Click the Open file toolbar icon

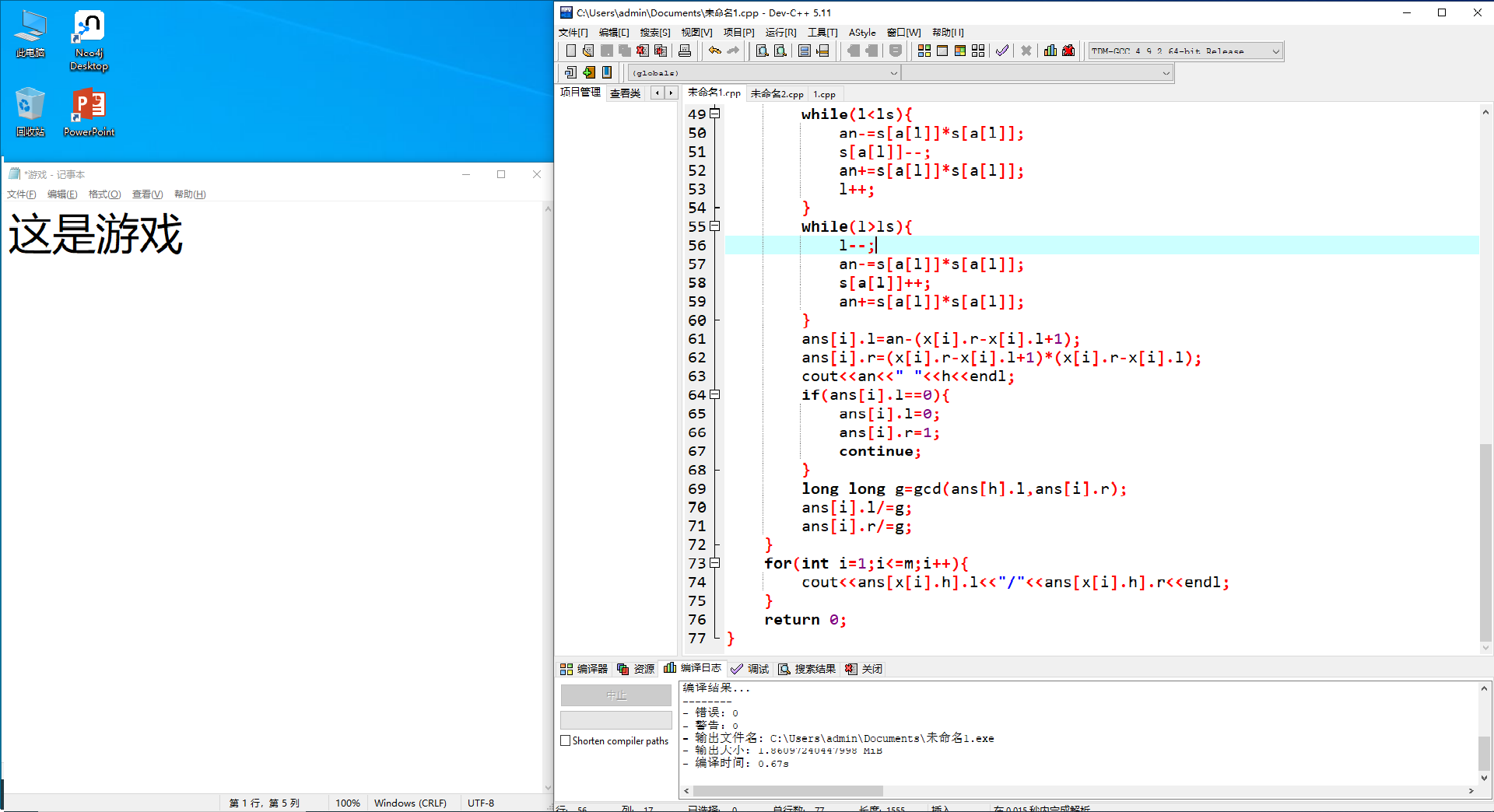coord(588,51)
